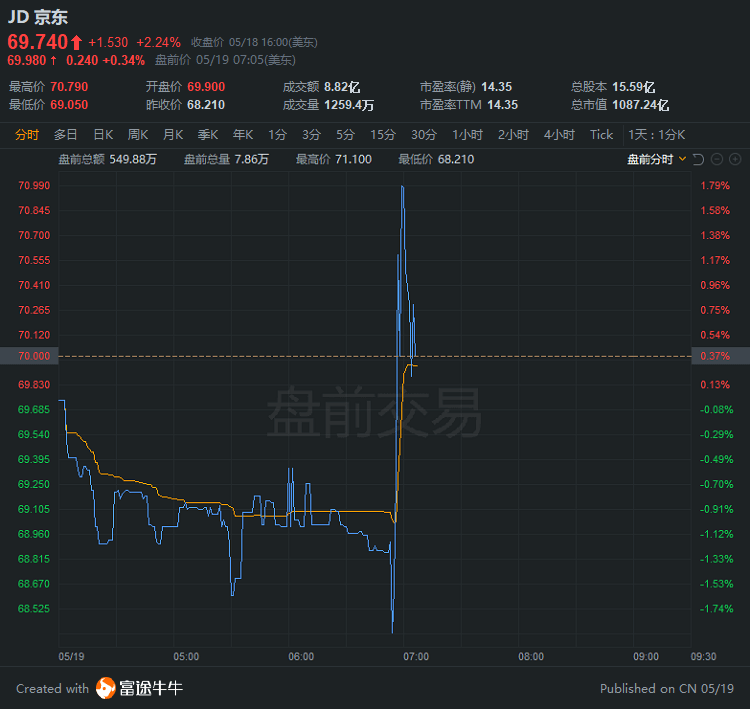The width and height of the screenshot is (750, 709).
Task: Click the 盘前总额 549.88万 value
Action: pos(133,159)
